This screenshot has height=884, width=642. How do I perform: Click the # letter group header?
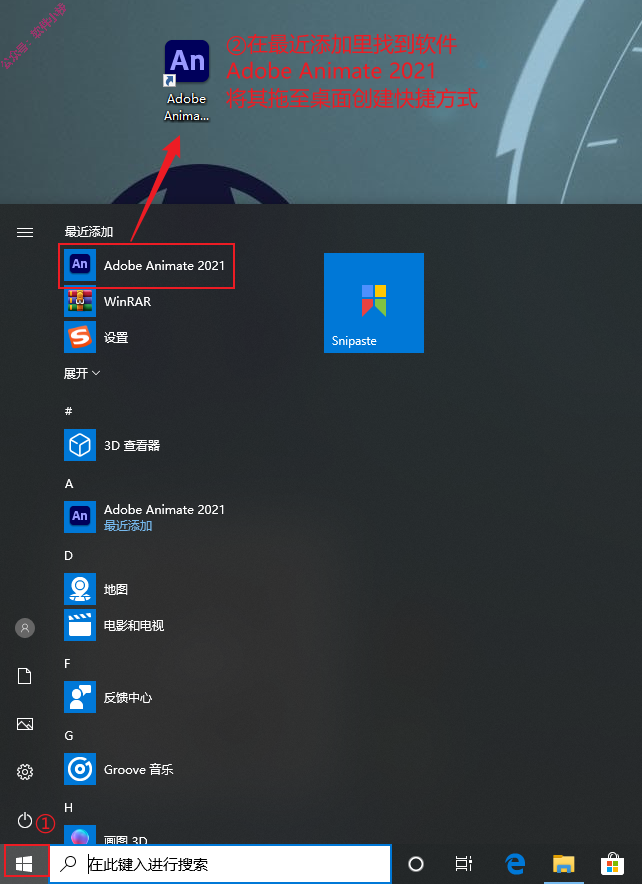click(68, 411)
